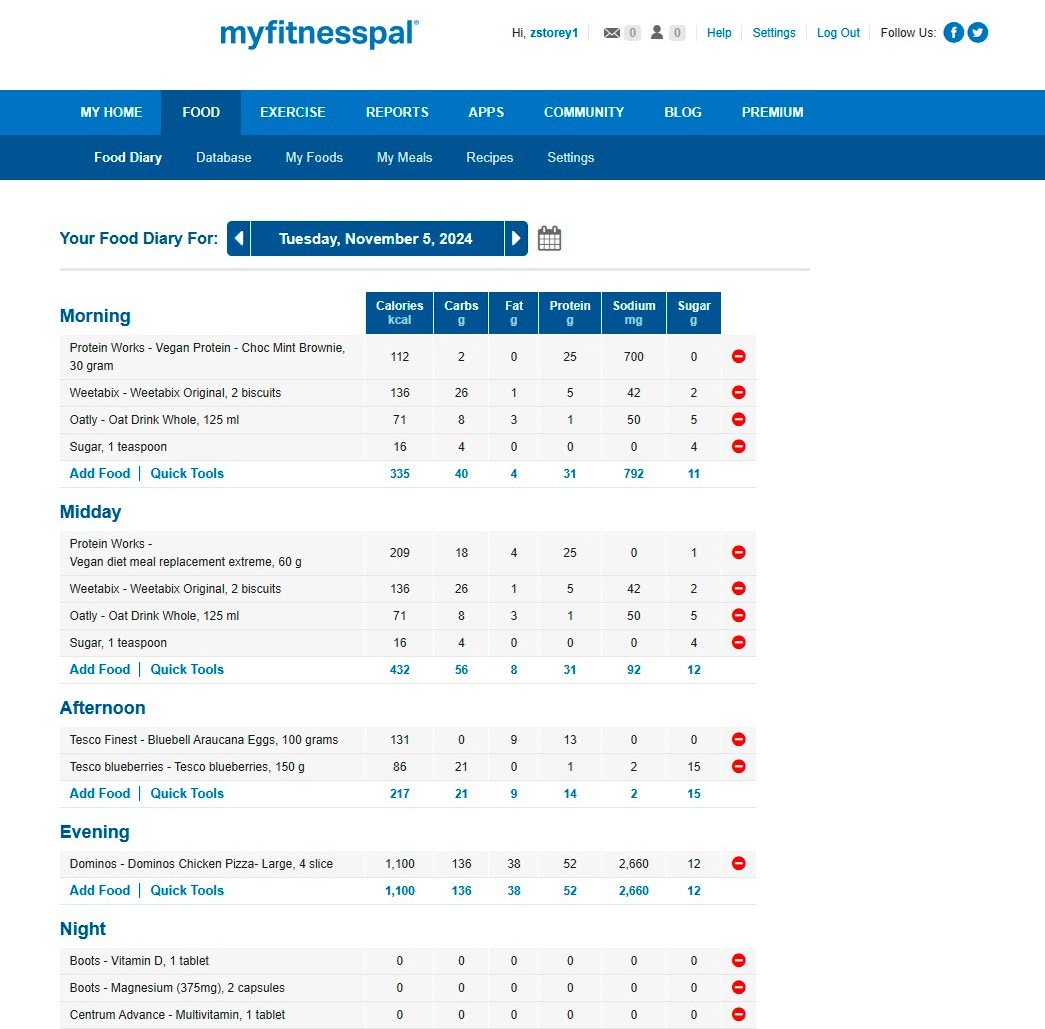Image resolution: width=1045 pixels, height=1029 pixels.
Task: Click the Sugar g column header
Action: pos(694,313)
